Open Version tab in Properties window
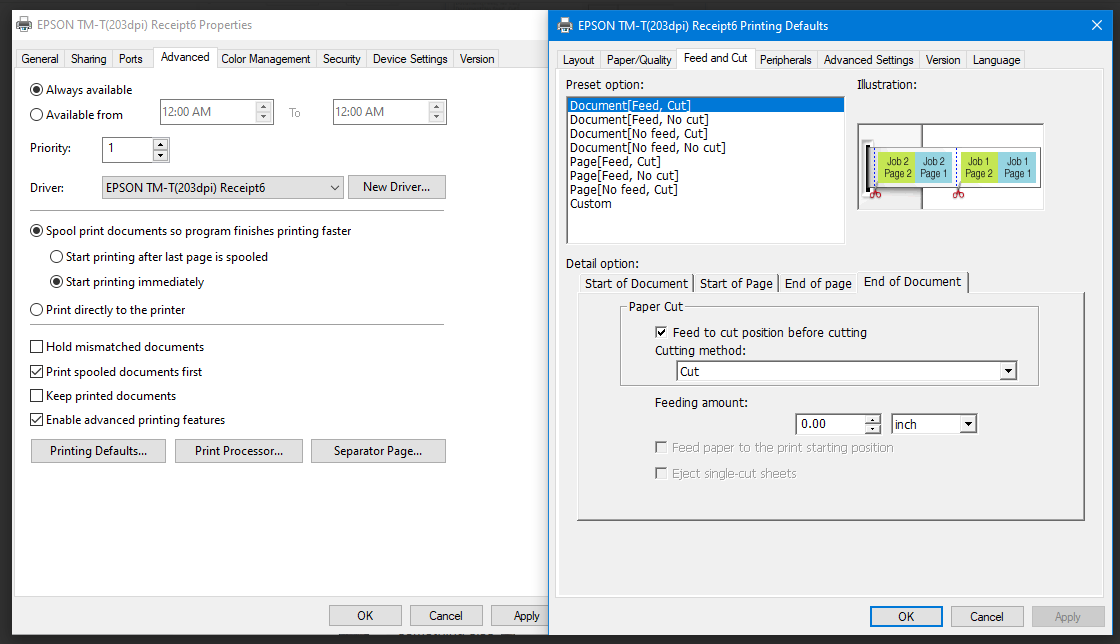Screen dimensions: 1120x644 click(x=477, y=59)
